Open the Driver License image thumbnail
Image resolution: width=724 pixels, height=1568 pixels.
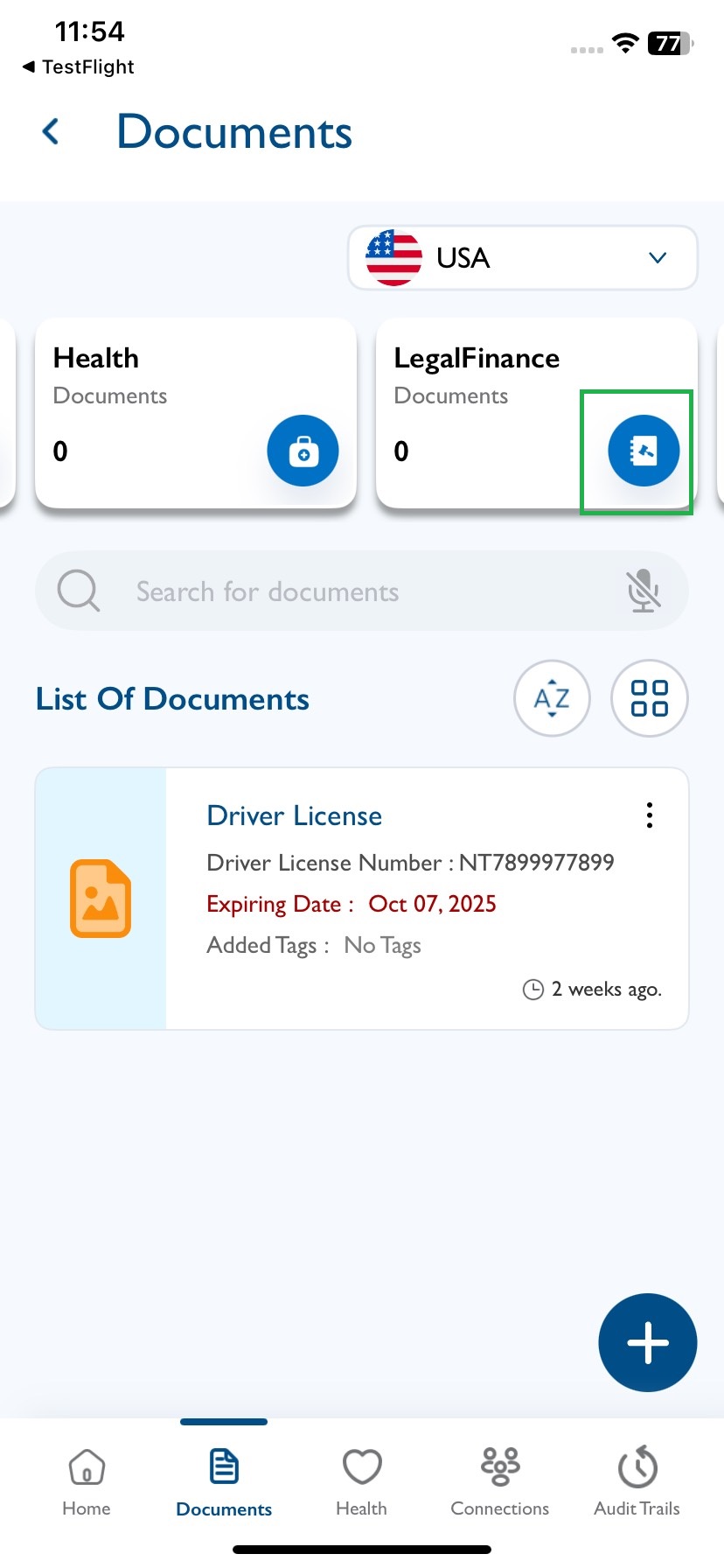tap(101, 899)
